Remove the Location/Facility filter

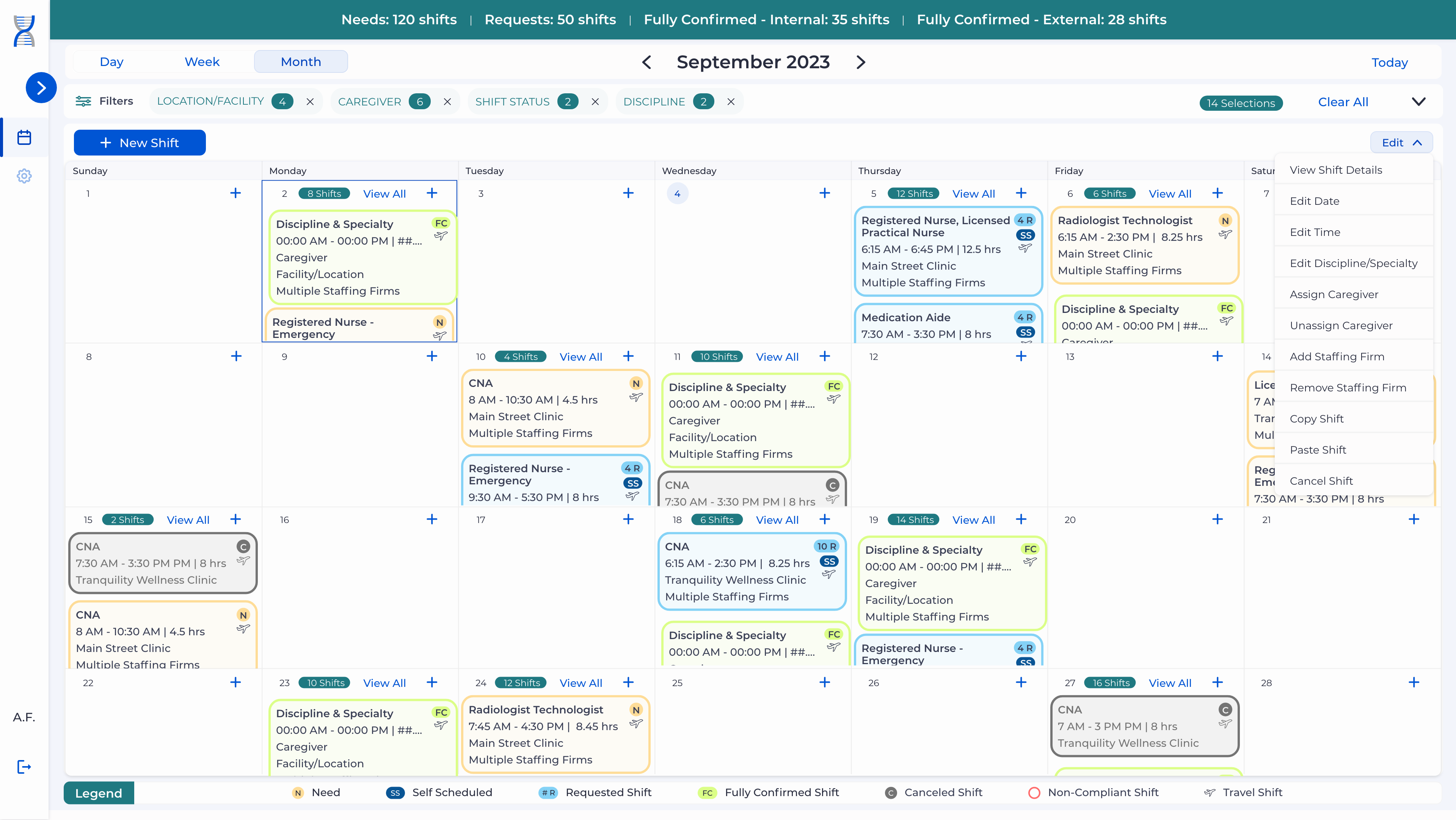point(310,102)
